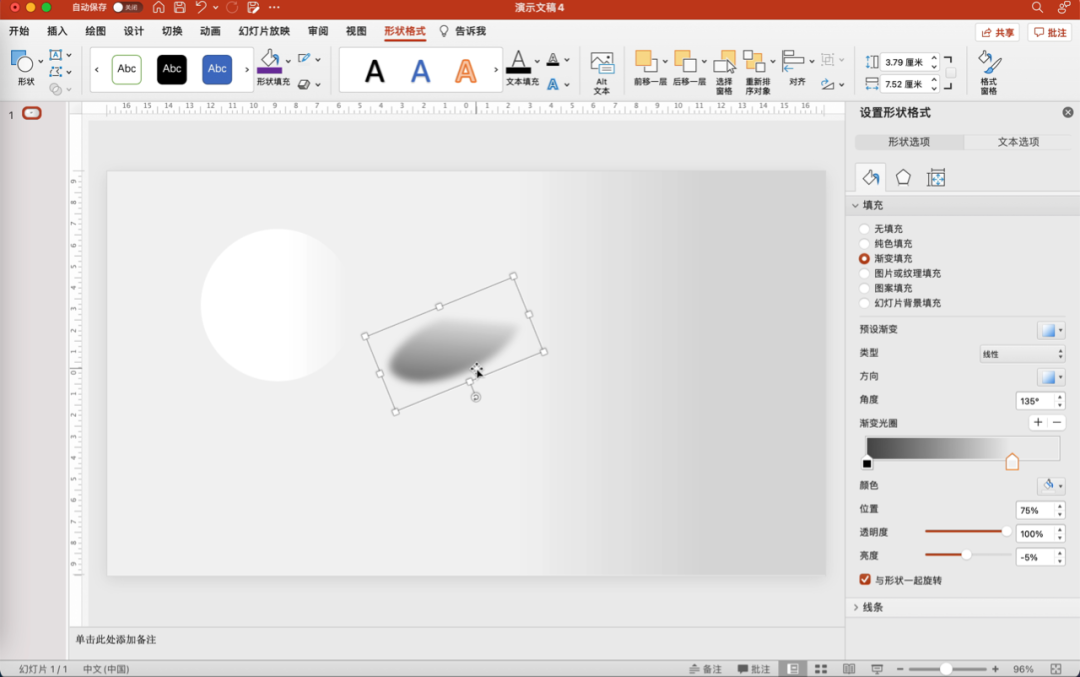The width and height of the screenshot is (1080, 677).
Task: Open the 方向 dropdown
Action: coord(1051,377)
